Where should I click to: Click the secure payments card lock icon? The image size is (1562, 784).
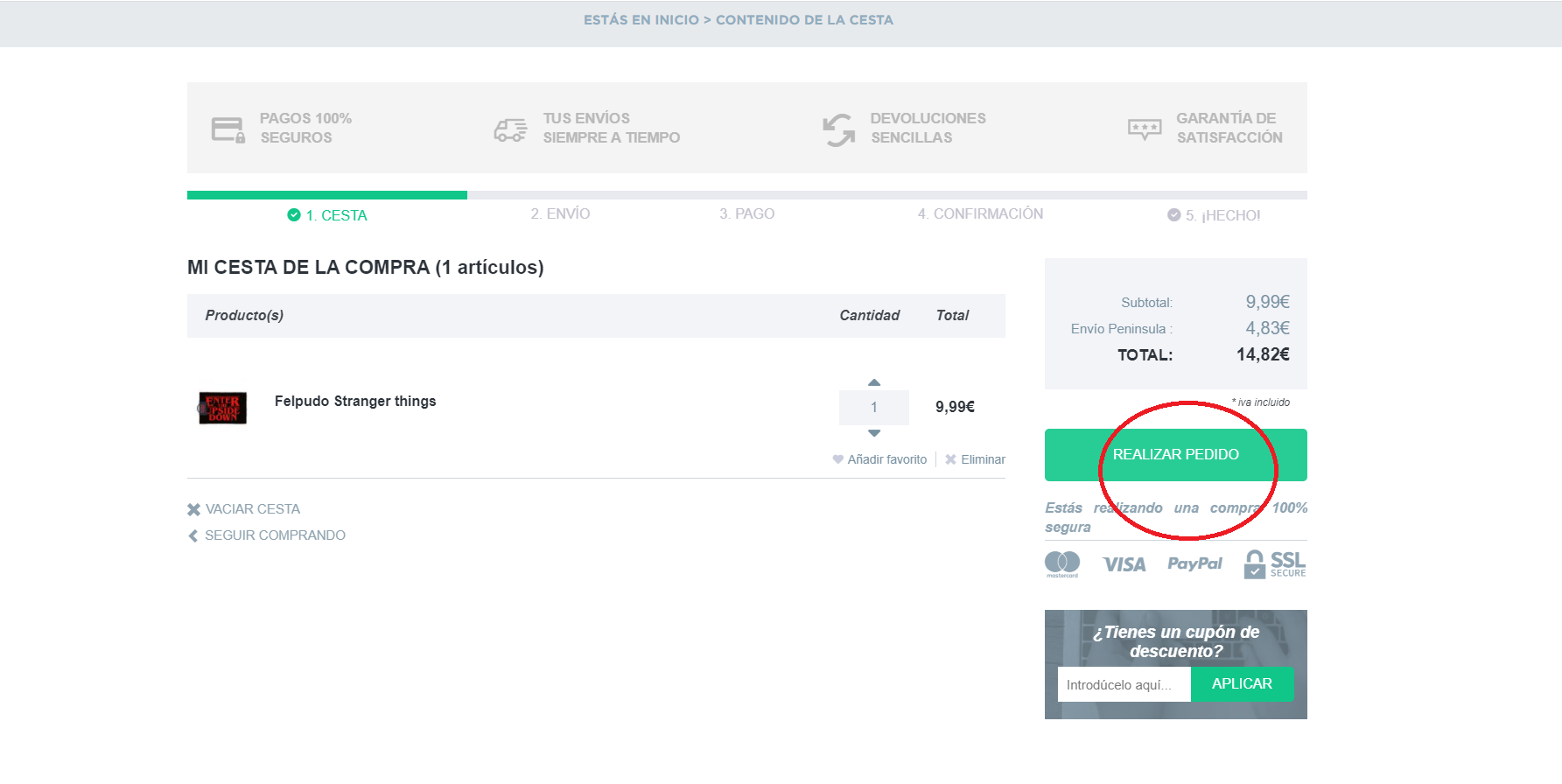pos(228,129)
